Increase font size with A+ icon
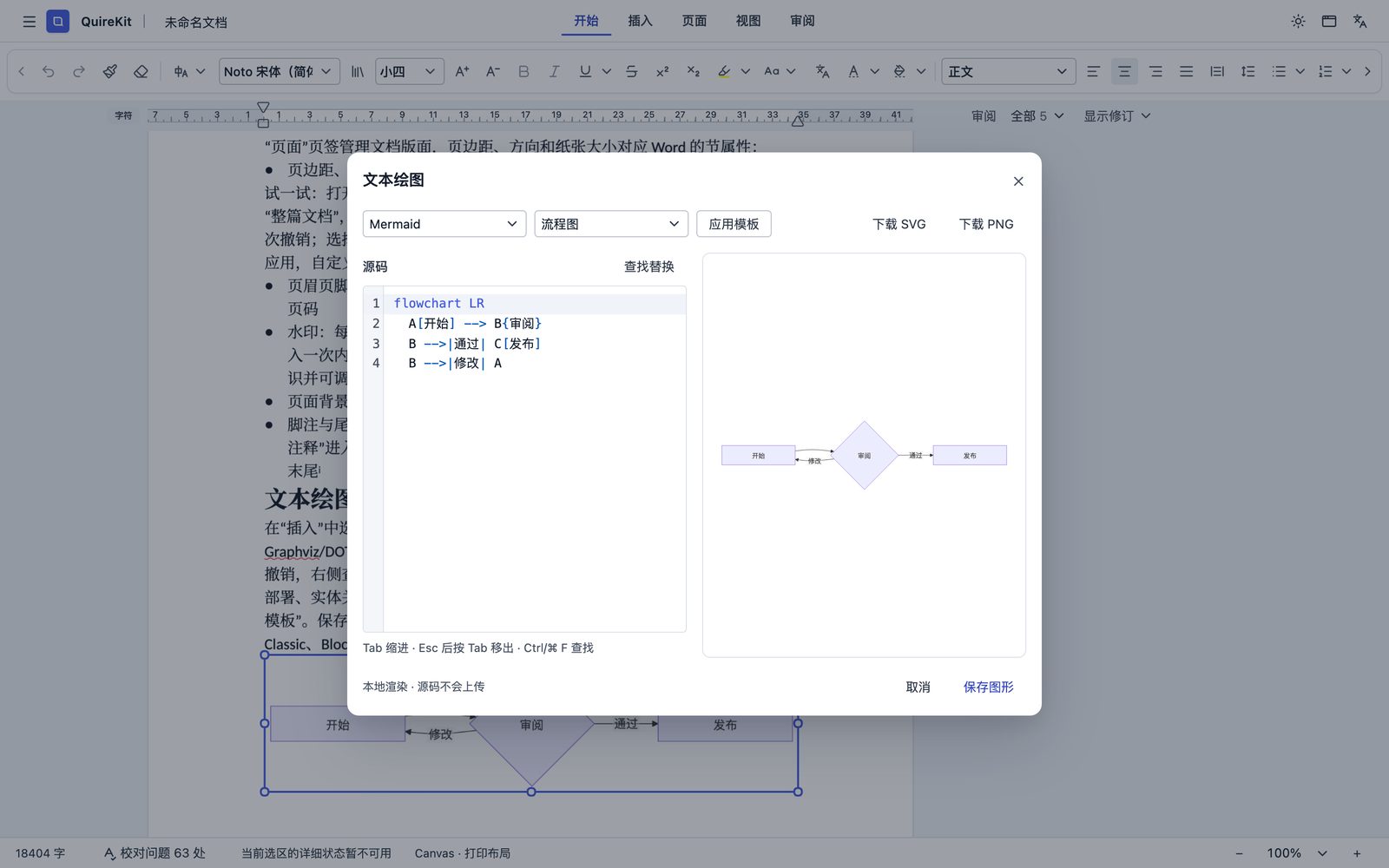 [462, 71]
